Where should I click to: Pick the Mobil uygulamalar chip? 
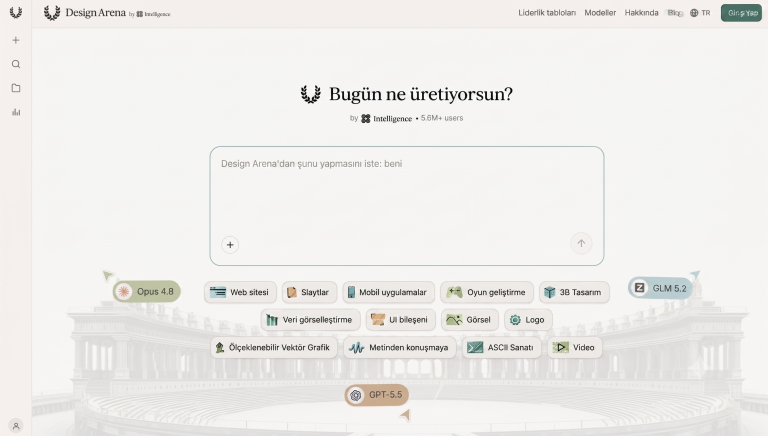[x=388, y=292]
